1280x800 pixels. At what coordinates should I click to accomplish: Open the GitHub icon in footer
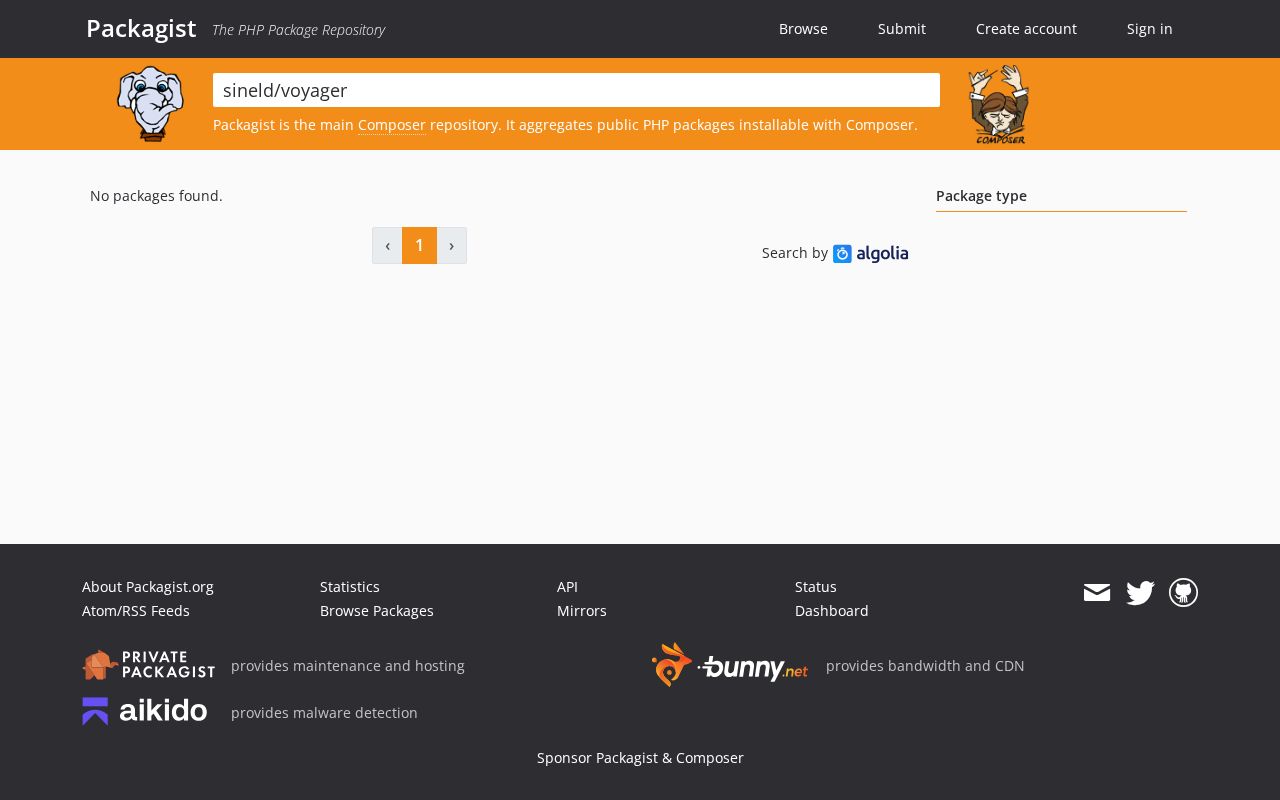tap(1183, 593)
